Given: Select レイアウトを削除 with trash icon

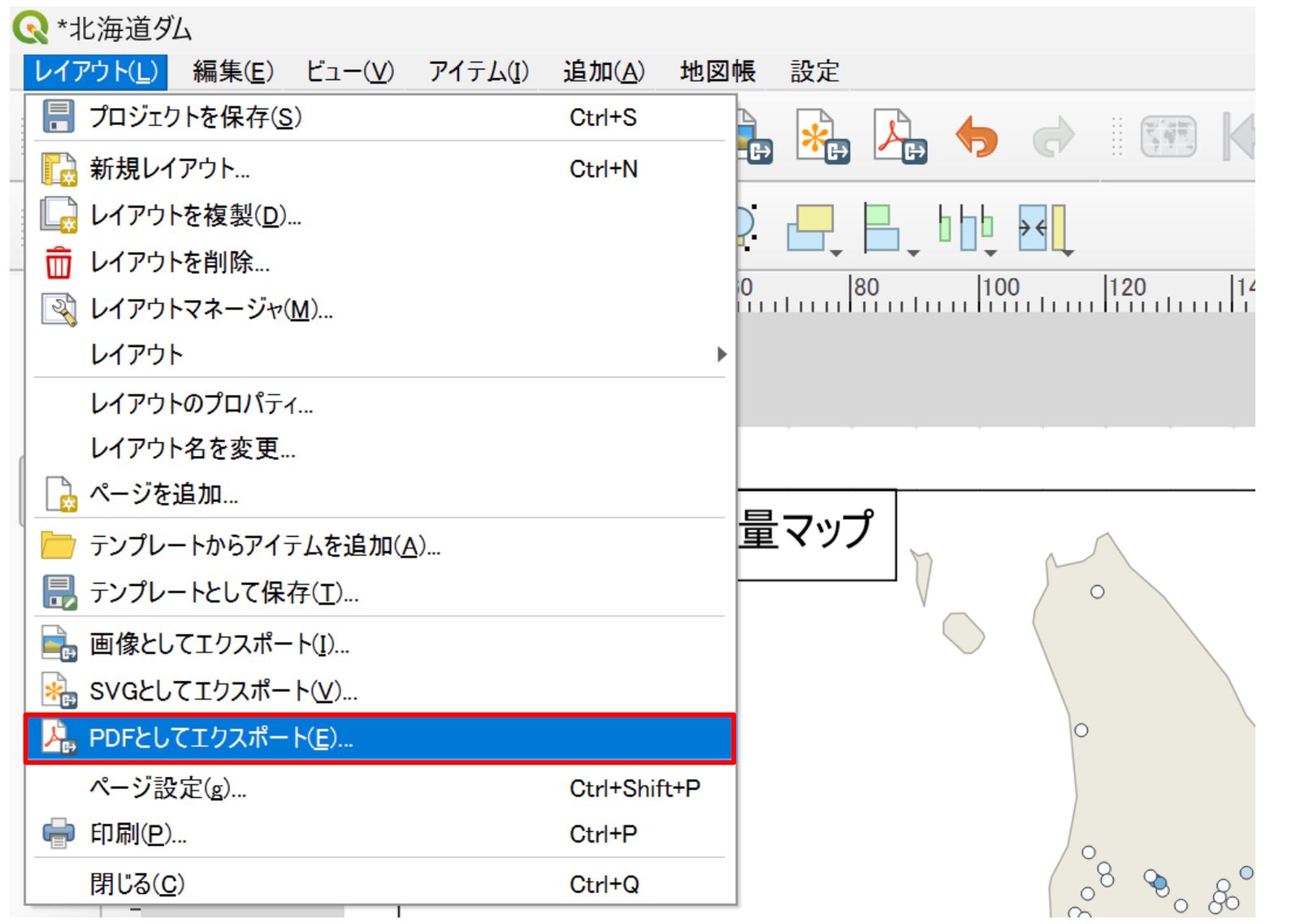Looking at the screenshot, I should click(380, 262).
